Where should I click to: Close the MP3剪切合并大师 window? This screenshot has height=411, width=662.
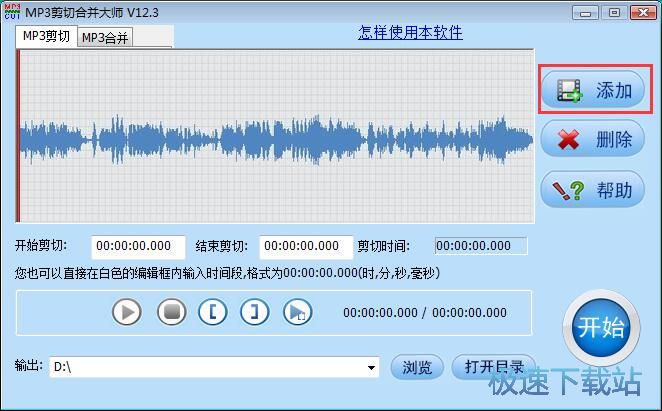coord(643,13)
